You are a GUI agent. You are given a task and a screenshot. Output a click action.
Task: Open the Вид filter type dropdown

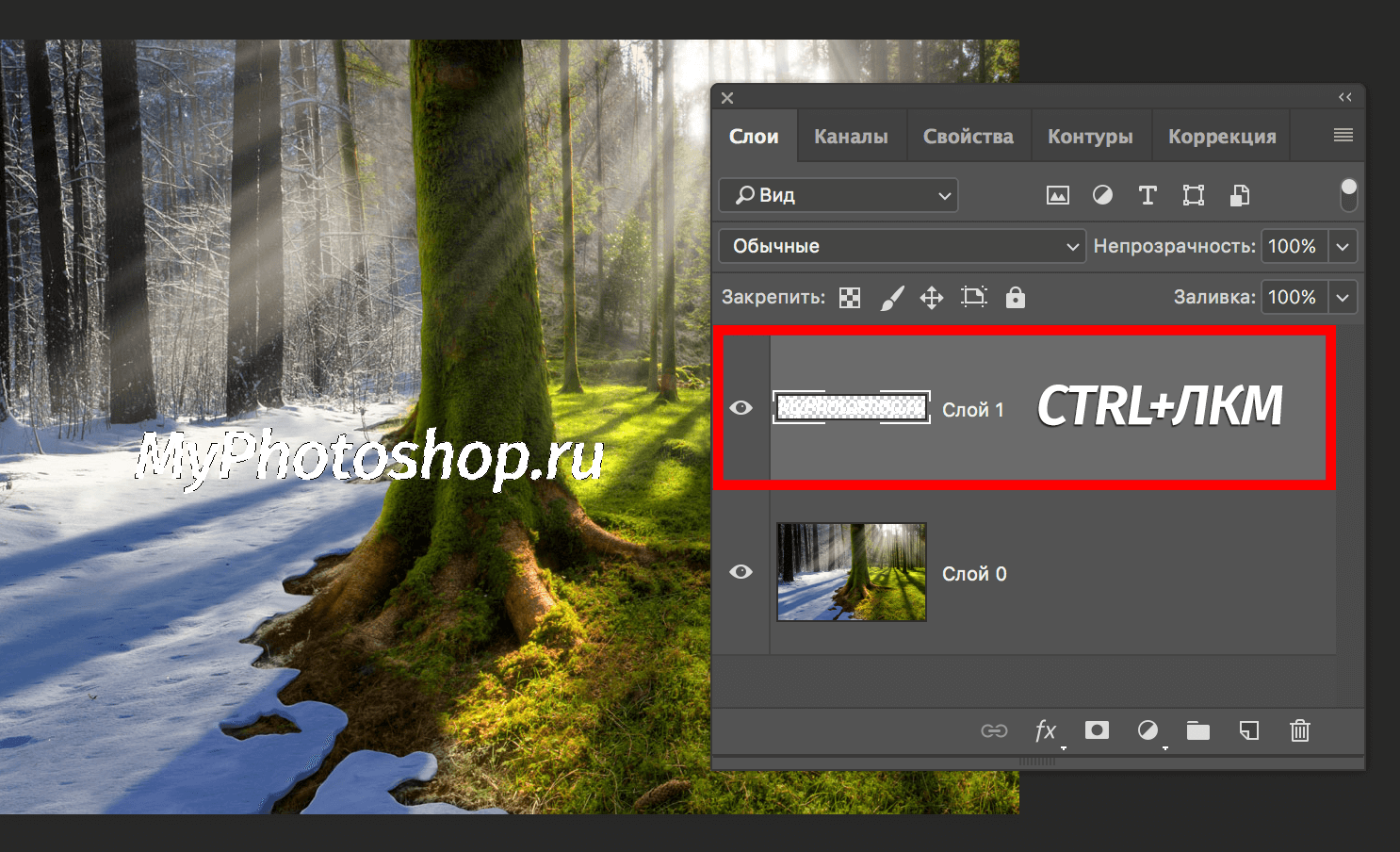point(838,195)
